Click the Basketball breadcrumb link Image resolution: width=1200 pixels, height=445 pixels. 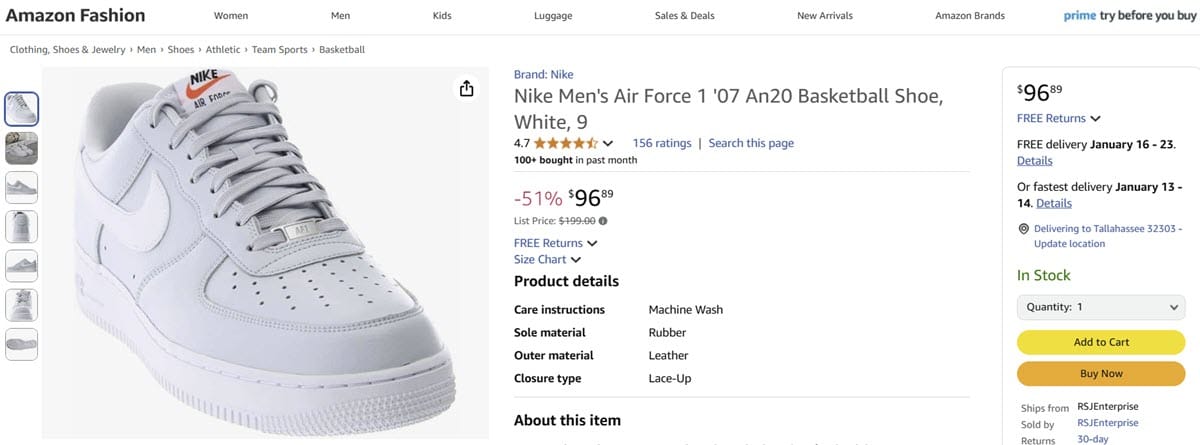pyautogui.click(x=342, y=49)
